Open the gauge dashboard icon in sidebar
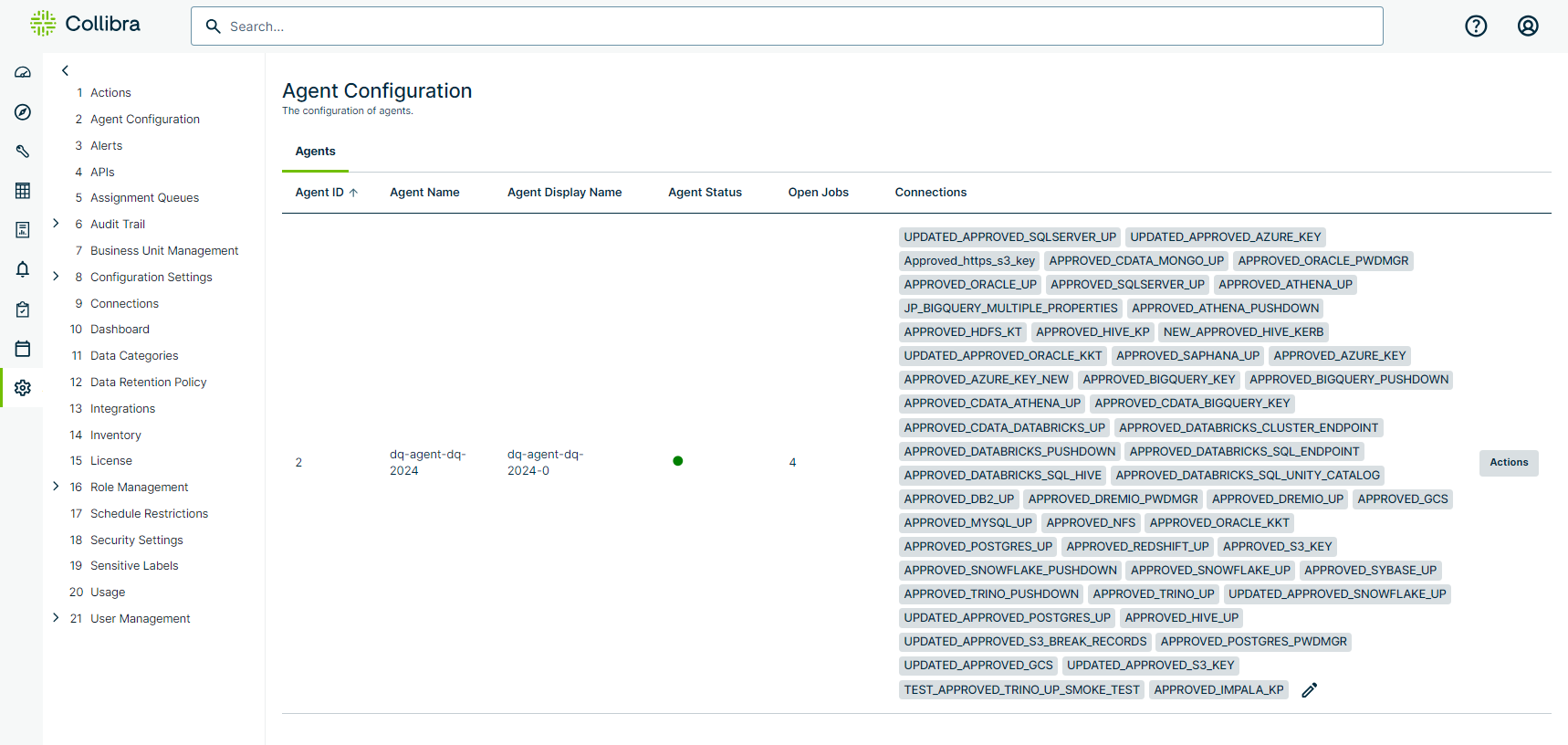This screenshot has height=745, width=1568. [23, 72]
